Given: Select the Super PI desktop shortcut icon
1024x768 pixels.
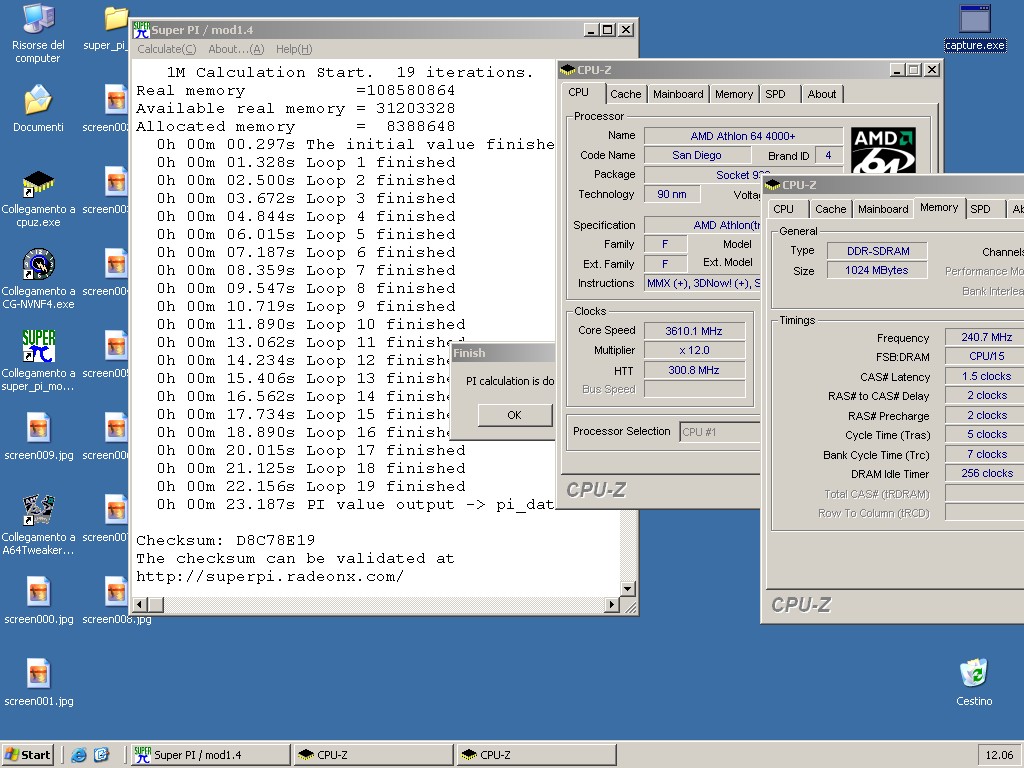Looking at the screenshot, I should 39,360.
